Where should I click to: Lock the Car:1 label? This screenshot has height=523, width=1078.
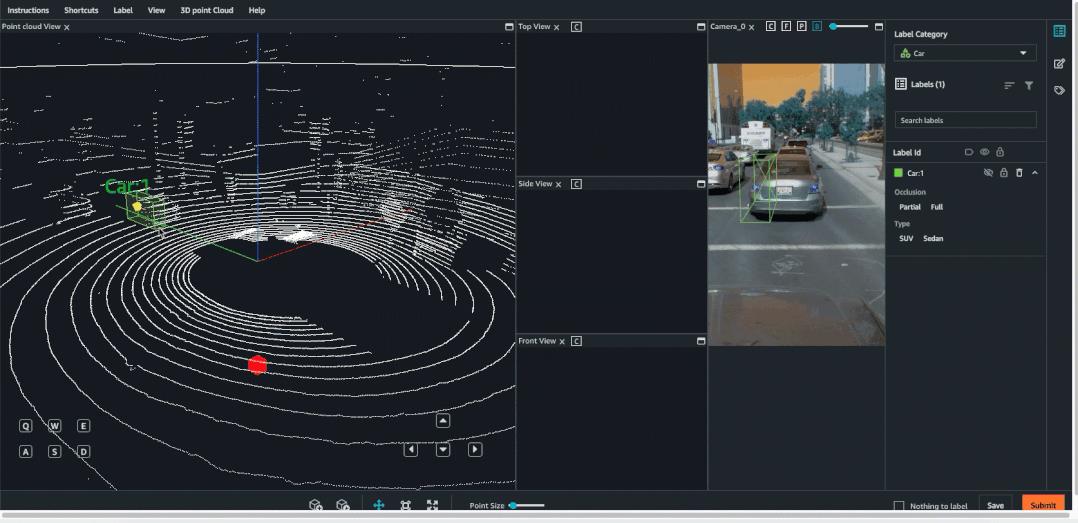pyautogui.click(x=1004, y=173)
